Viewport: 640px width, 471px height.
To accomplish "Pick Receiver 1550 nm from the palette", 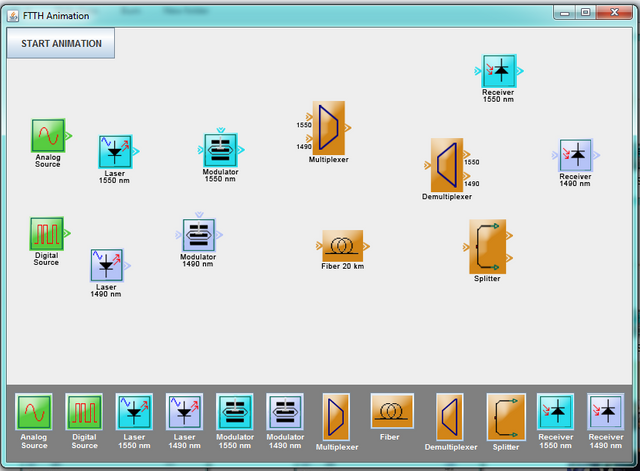I will click(556, 411).
